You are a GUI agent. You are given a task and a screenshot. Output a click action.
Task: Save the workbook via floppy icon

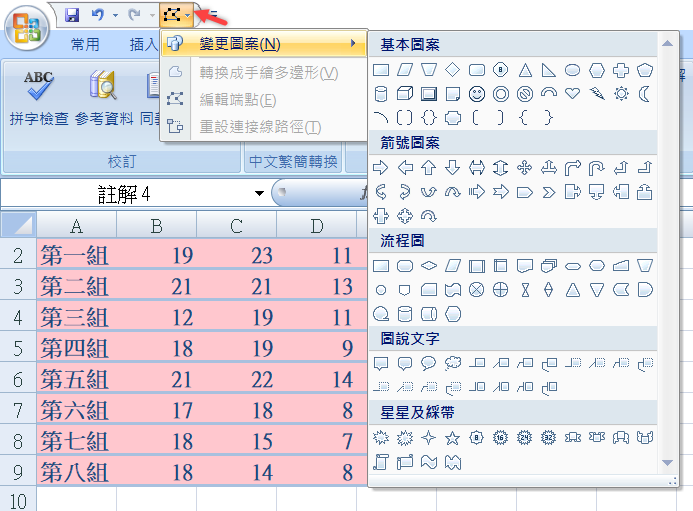pyautogui.click(x=72, y=15)
